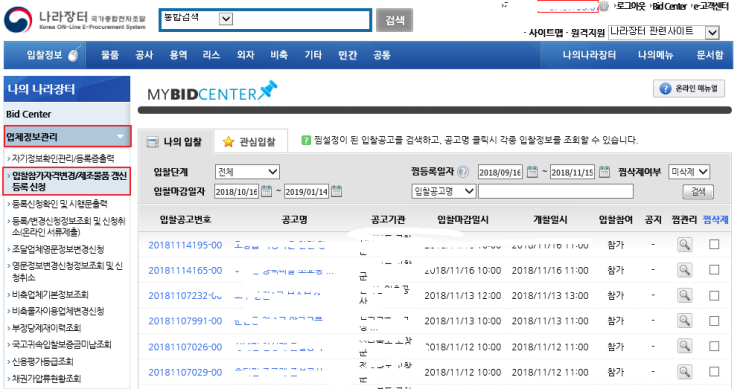Tick delete checkbox for bid 20181107232-00
Image resolution: width=743 pixels, height=389 pixels.
coord(714,296)
